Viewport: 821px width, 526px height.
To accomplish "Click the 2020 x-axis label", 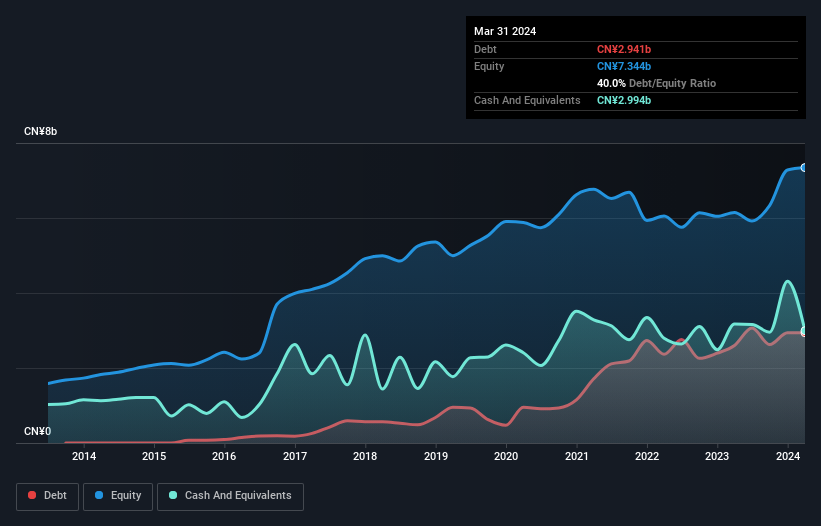I will pyautogui.click(x=506, y=456).
